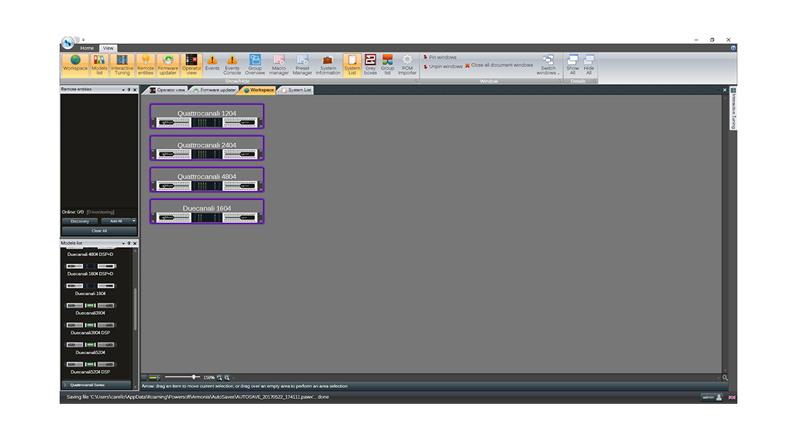Toggle the Workspace globe button in ribbon

pos(75,65)
